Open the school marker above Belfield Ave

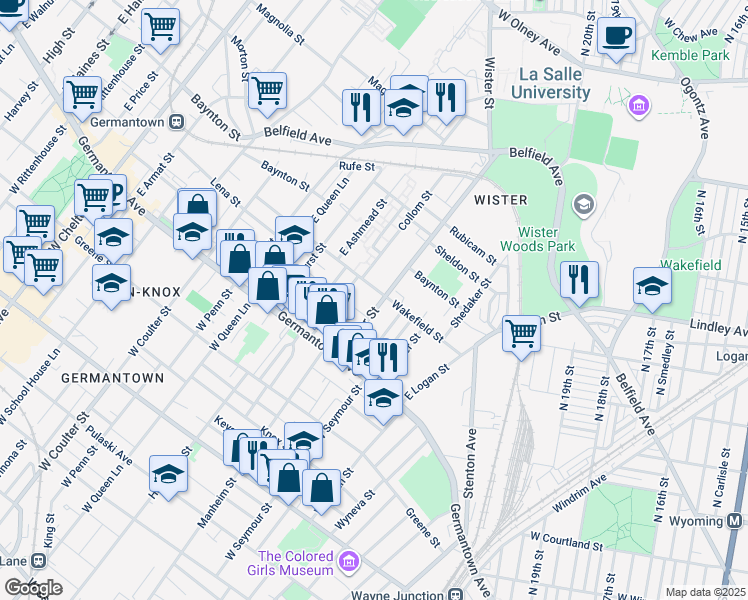tap(404, 111)
